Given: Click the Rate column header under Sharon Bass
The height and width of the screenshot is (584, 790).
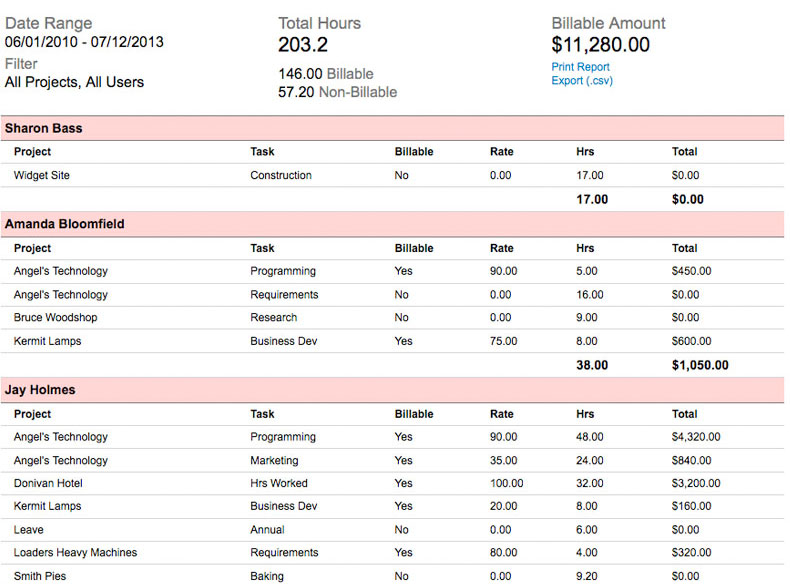Looking at the screenshot, I should coord(501,152).
